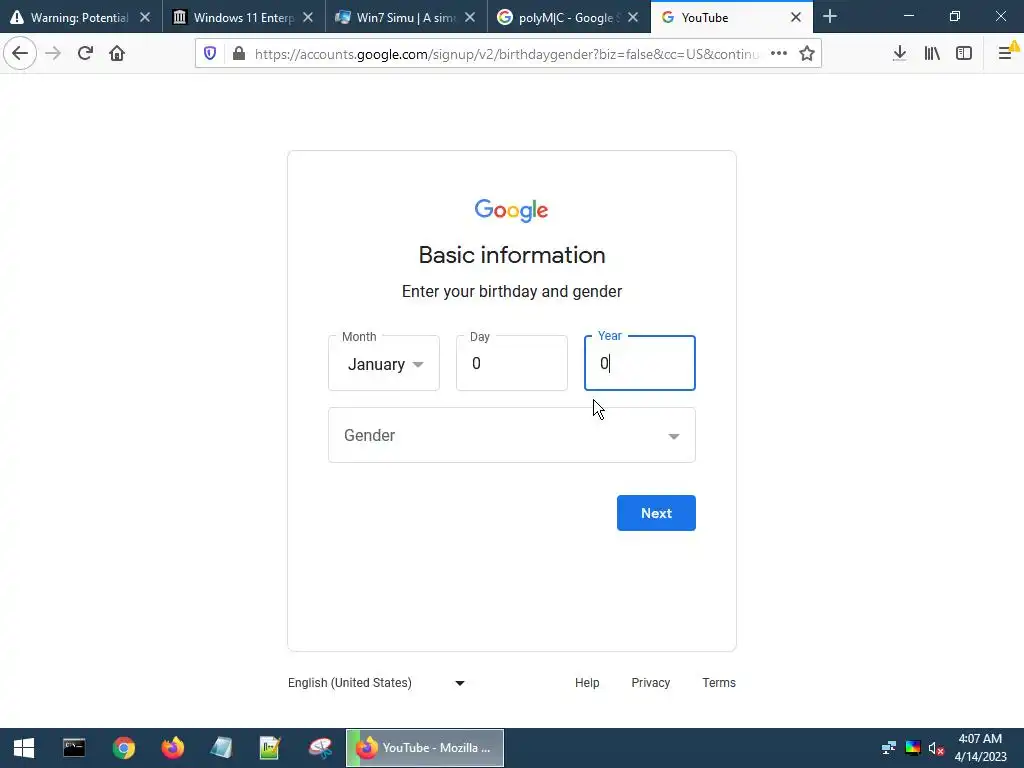This screenshot has width=1024, height=768.
Task: Change language from English (United States)
Action: tap(377, 683)
